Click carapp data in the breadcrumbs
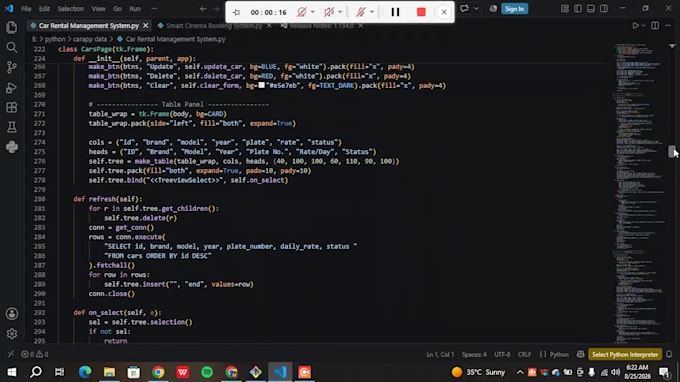 (x=90, y=39)
